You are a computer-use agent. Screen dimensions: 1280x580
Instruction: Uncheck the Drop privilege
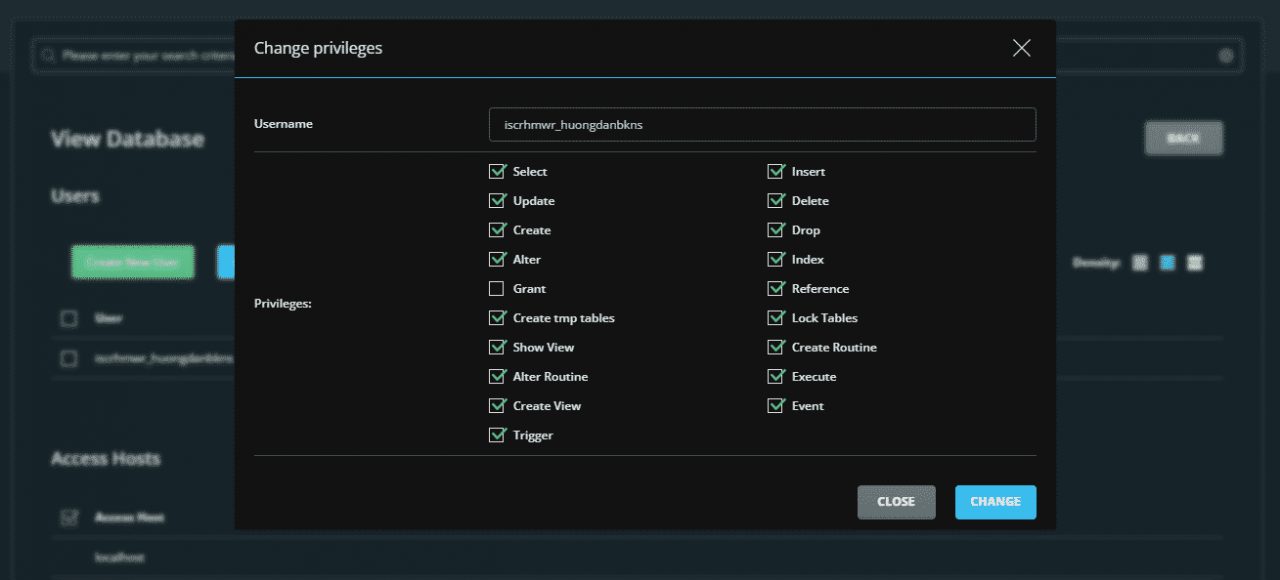[x=776, y=230]
